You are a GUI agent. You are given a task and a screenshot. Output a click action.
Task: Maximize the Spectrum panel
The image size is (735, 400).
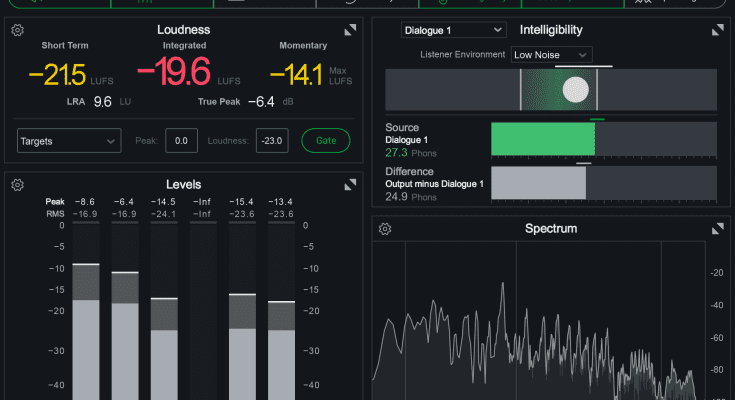[716, 229]
